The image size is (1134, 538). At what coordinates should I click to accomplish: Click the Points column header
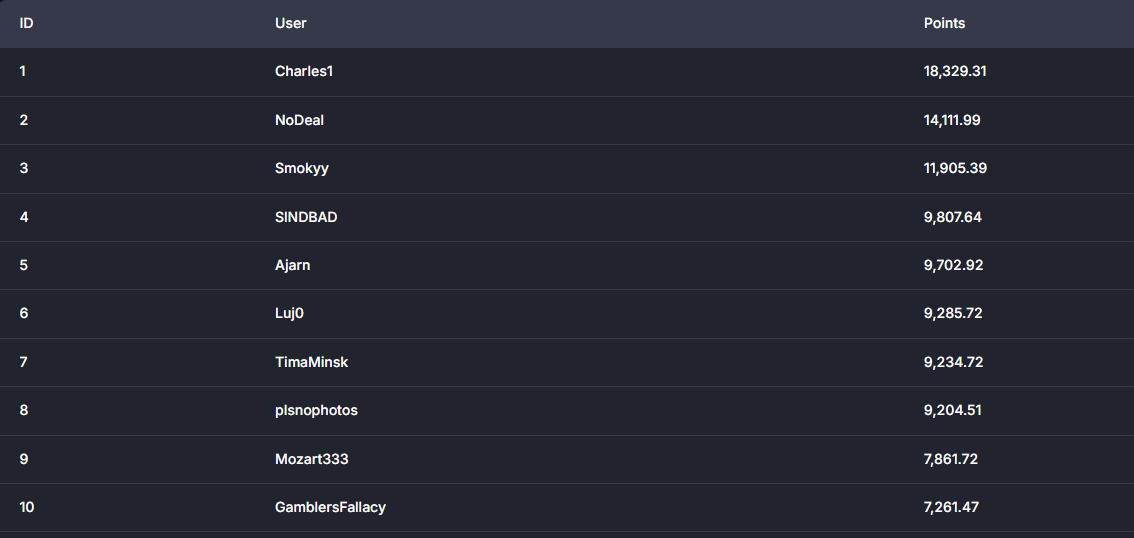click(x=944, y=23)
